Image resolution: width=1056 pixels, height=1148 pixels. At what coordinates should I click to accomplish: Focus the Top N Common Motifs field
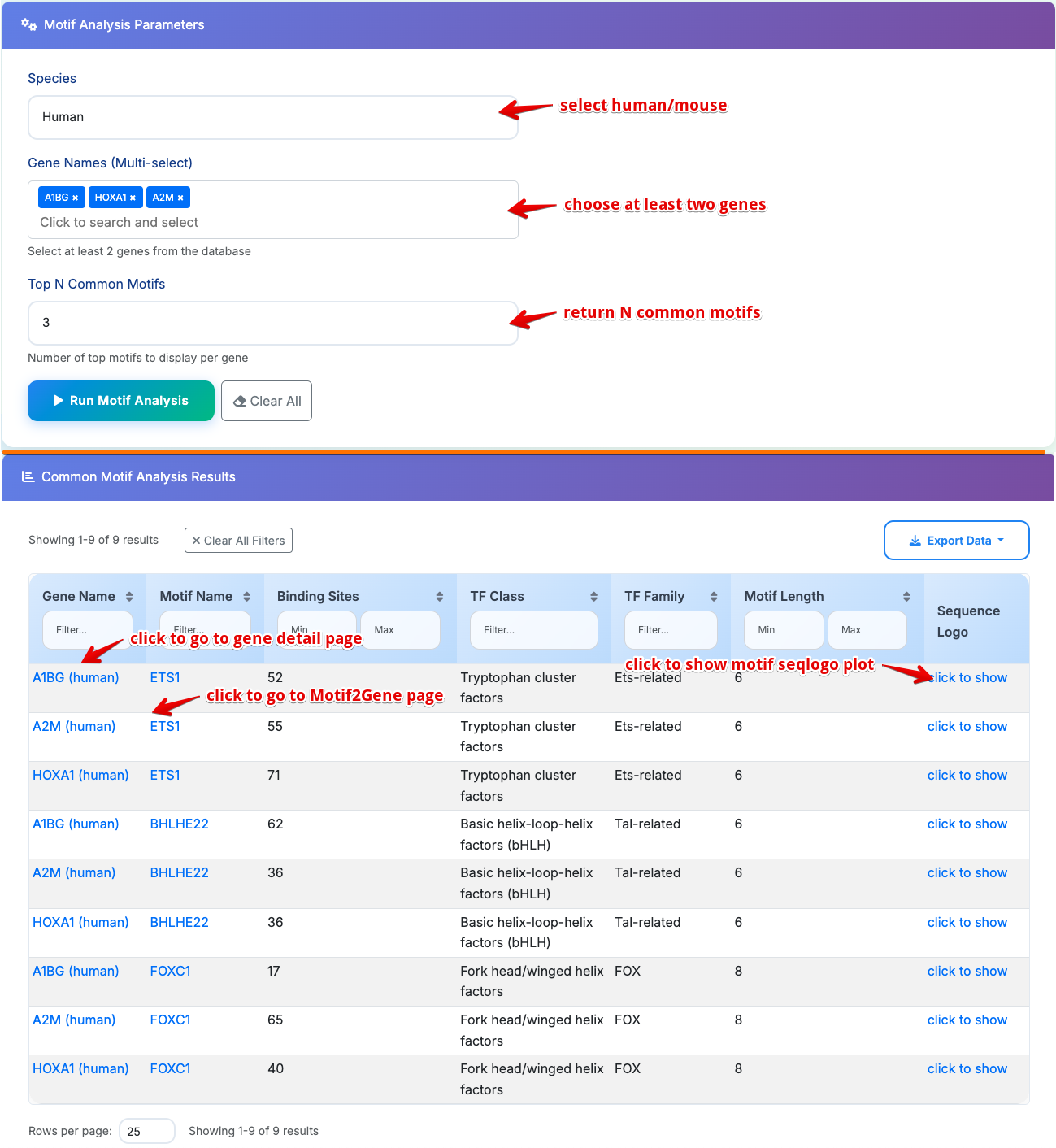click(x=272, y=323)
